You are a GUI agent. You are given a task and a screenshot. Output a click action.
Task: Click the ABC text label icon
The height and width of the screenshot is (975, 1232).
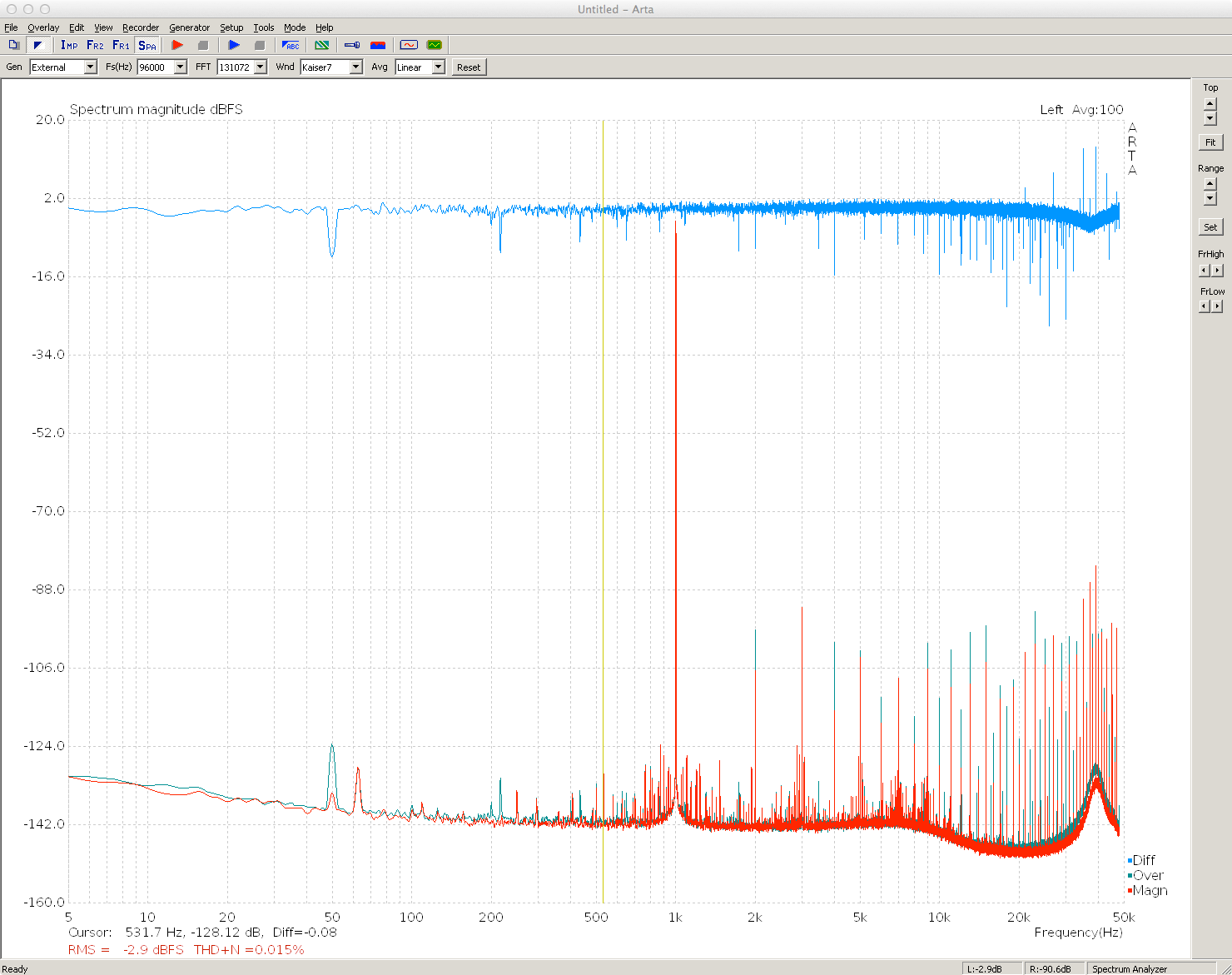click(291, 45)
